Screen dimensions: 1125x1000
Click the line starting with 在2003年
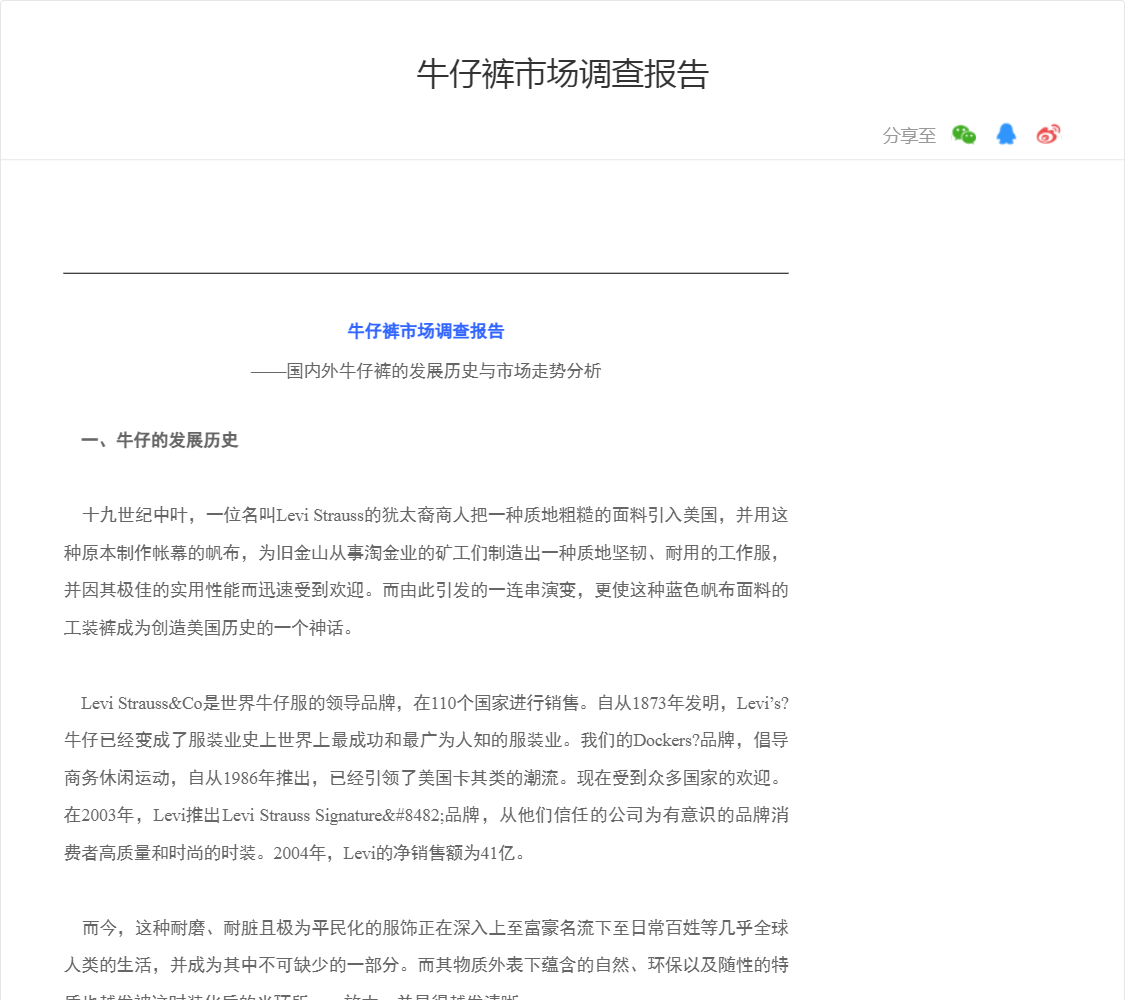coord(426,816)
